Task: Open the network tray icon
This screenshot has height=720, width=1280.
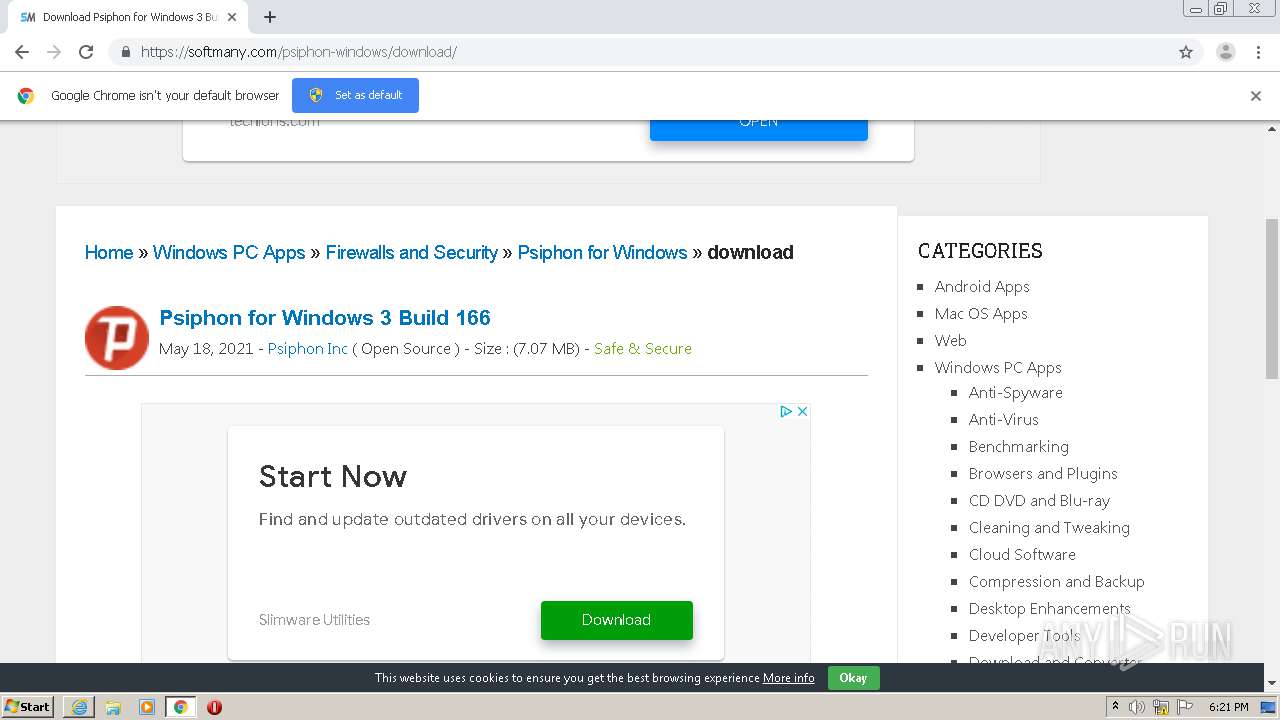Action: pyautogui.click(x=1161, y=707)
